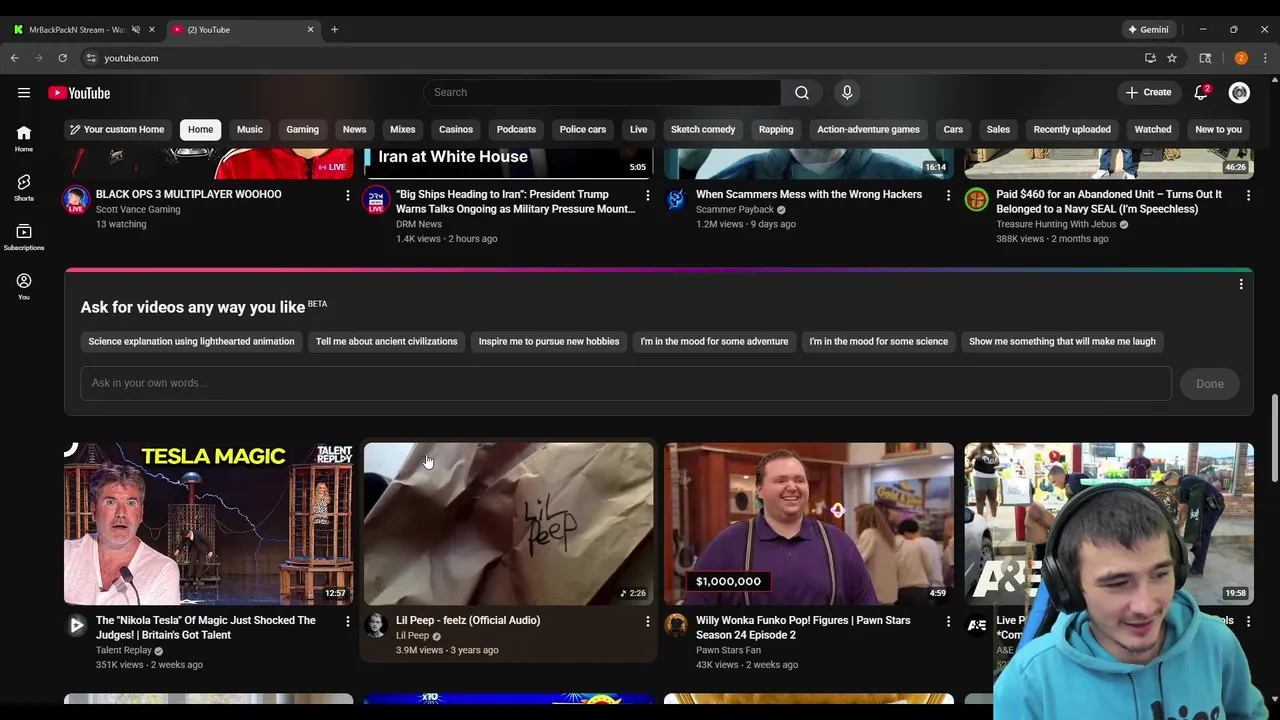1280x720 pixels.
Task: Open the YouTube hamburger guide menu
Action: click(x=24, y=93)
